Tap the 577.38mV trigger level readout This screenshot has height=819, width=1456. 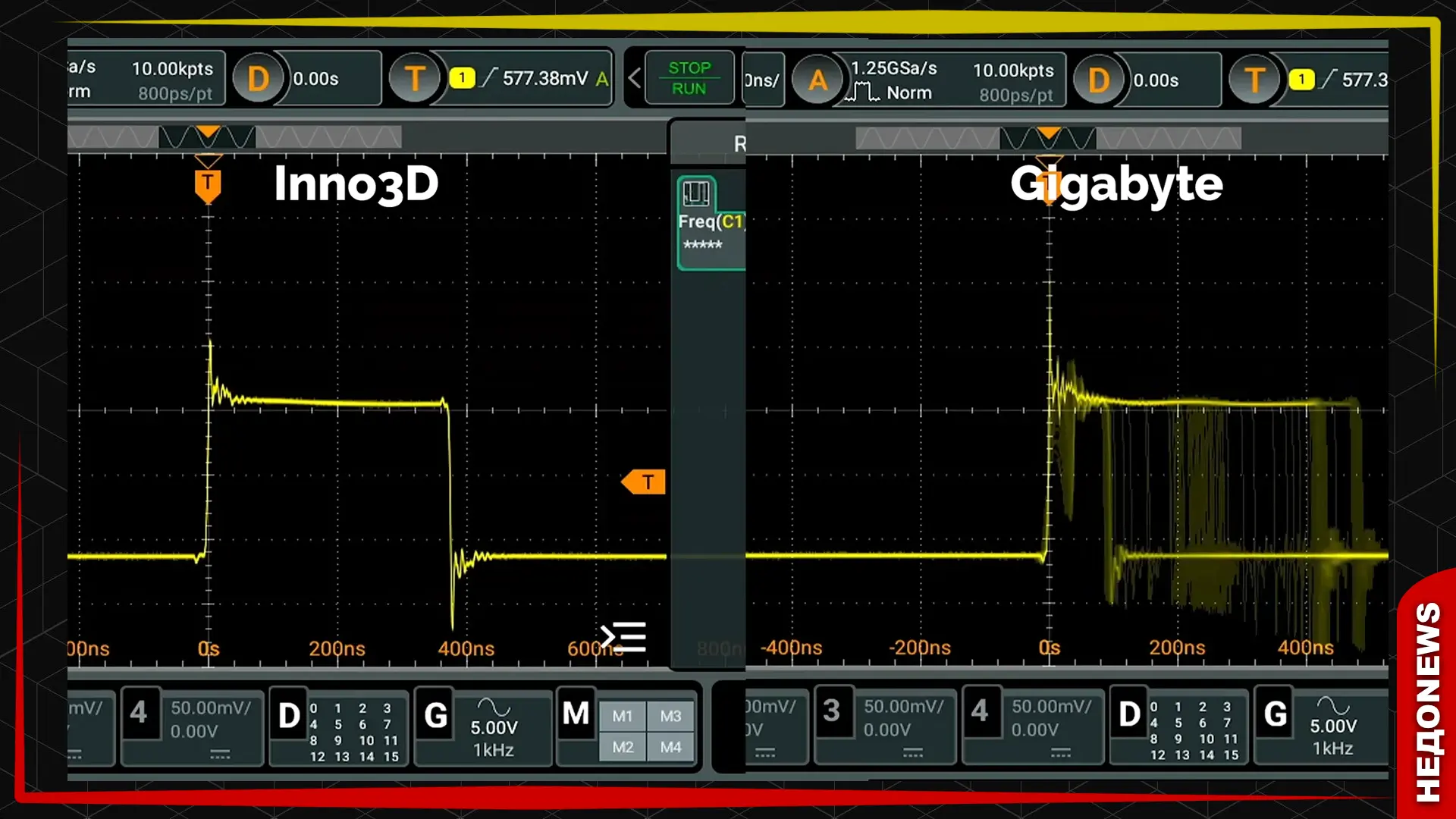pos(544,78)
